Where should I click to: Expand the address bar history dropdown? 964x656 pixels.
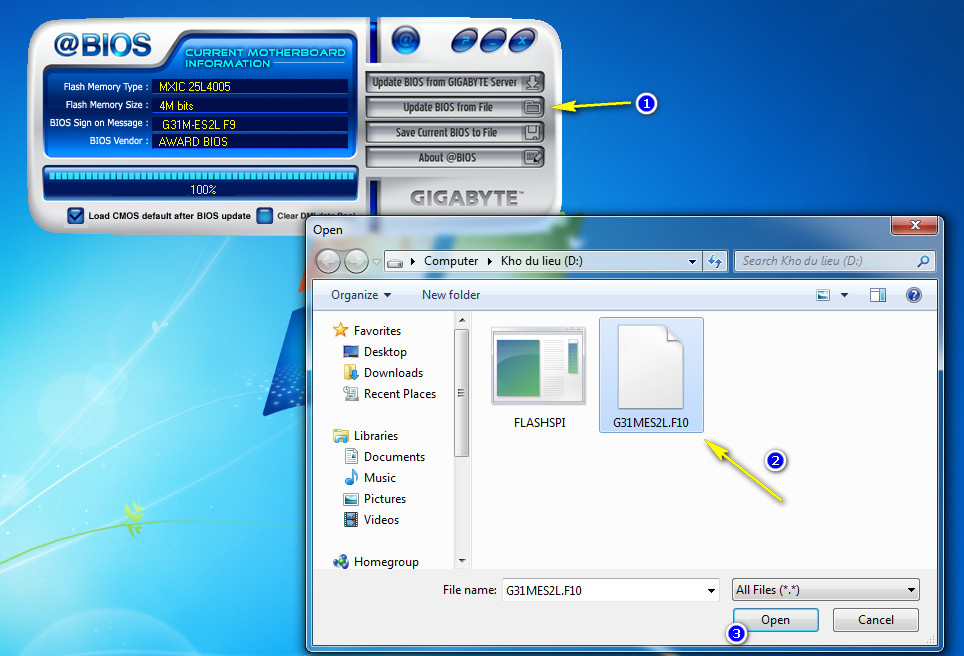pos(692,261)
